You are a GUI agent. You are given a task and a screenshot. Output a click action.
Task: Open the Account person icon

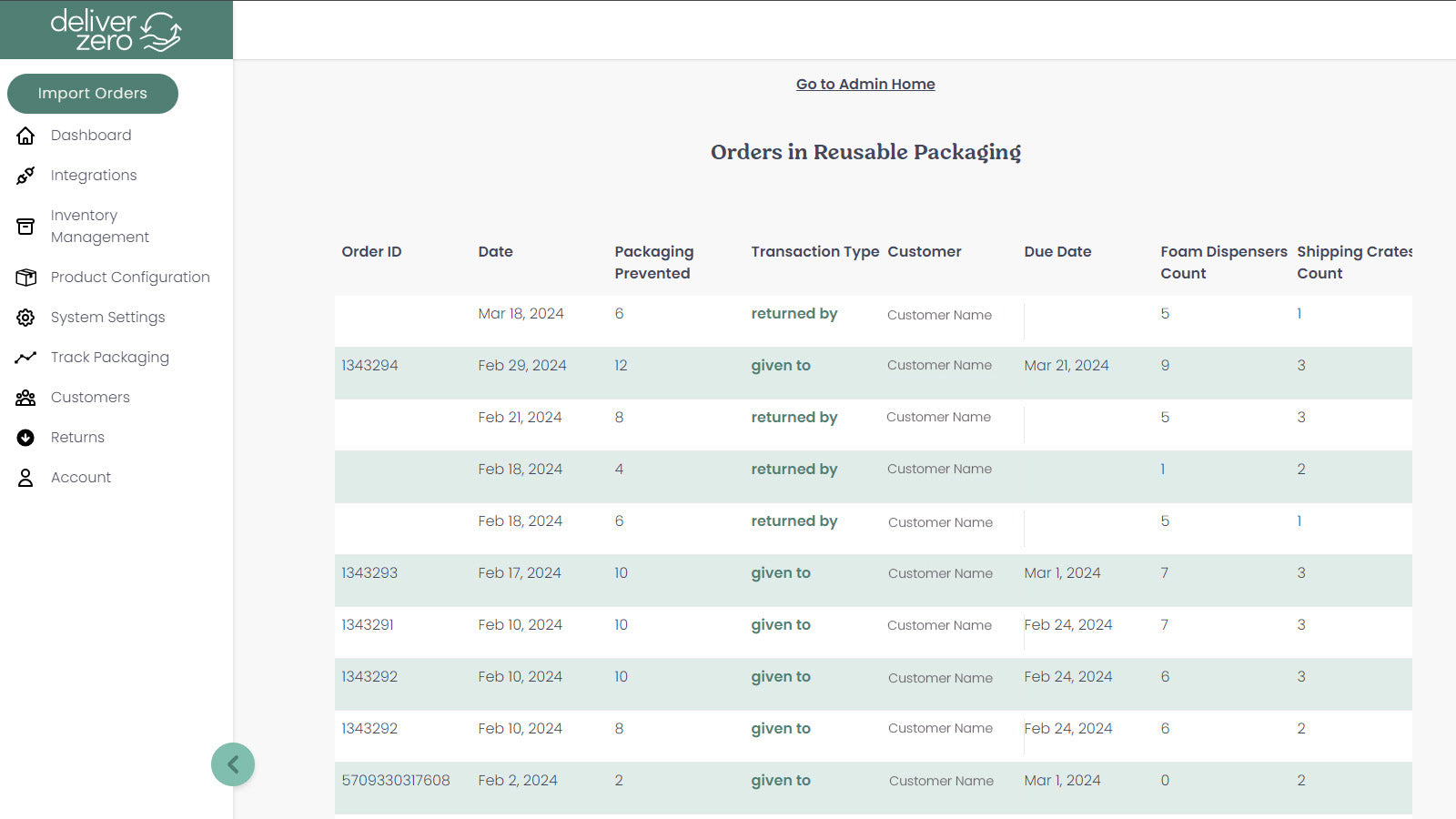click(25, 477)
